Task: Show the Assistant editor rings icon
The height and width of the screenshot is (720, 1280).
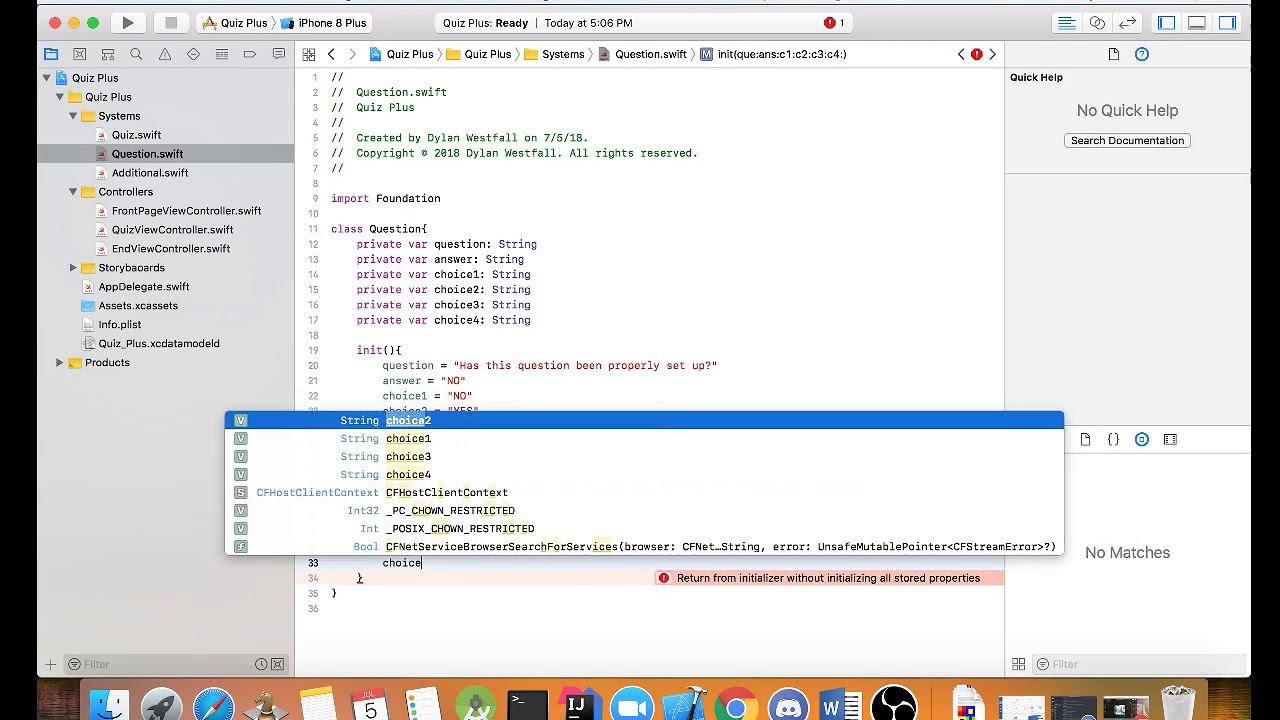Action: [1097, 22]
